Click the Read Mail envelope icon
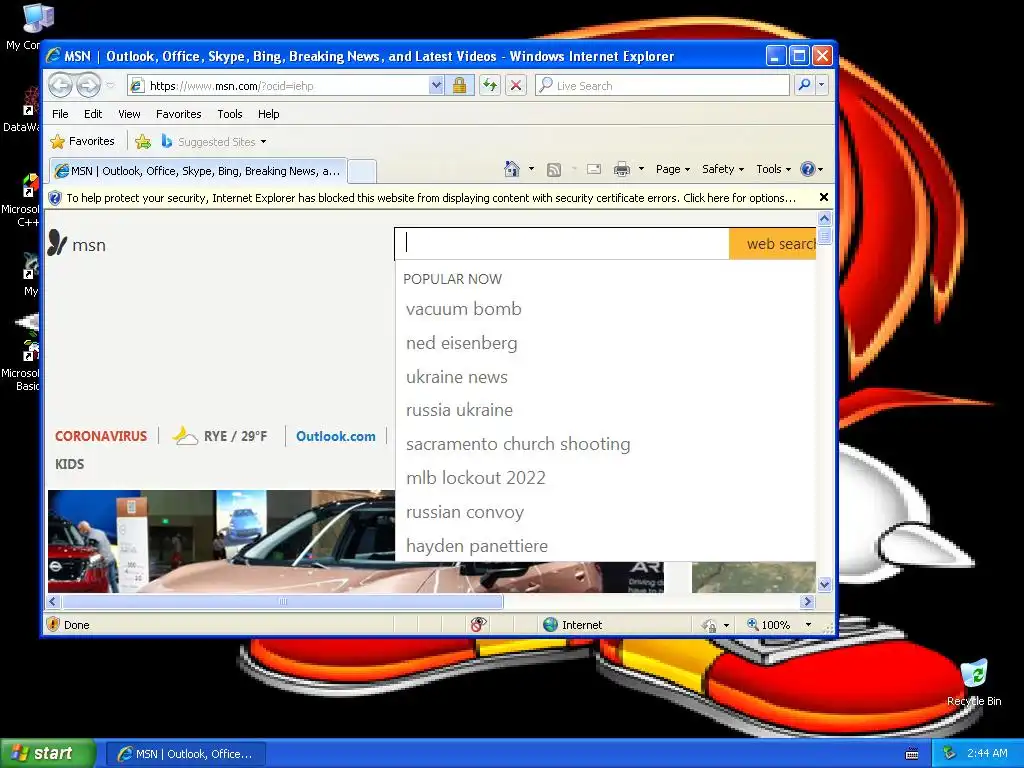This screenshot has width=1024, height=768. click(594, 169)
